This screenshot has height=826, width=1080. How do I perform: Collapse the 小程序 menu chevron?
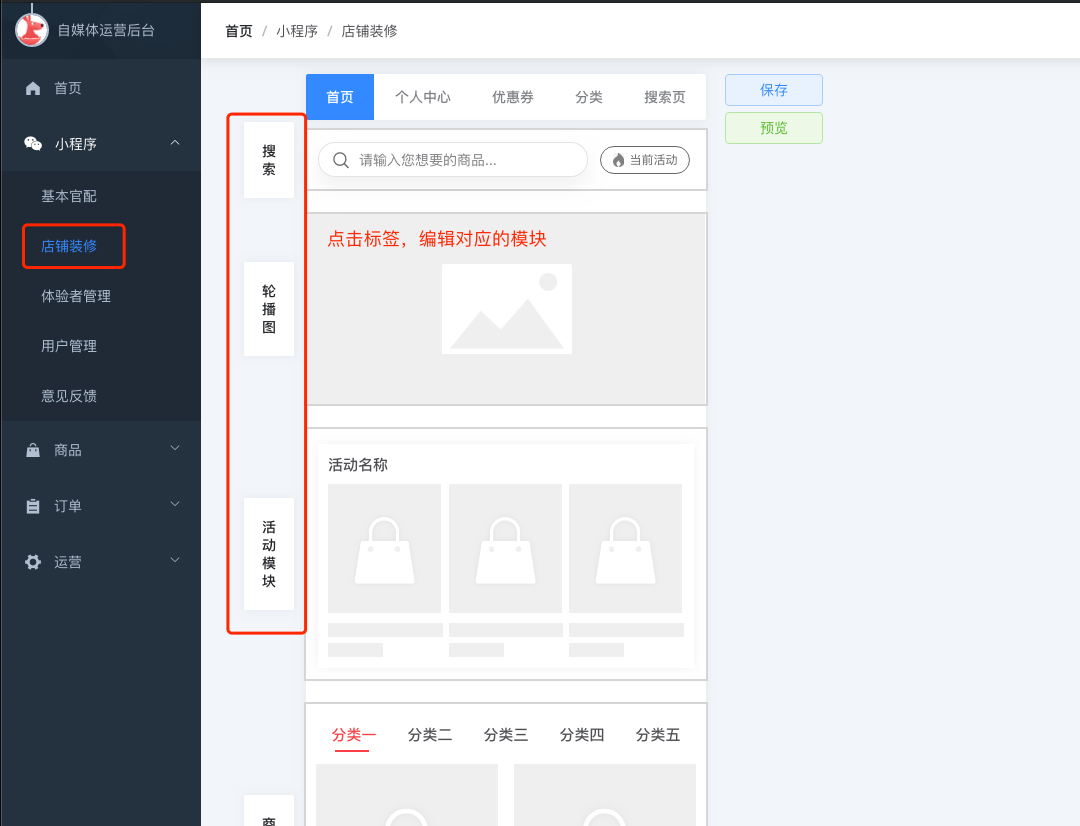pyautogui.click(x=175, y=143)
